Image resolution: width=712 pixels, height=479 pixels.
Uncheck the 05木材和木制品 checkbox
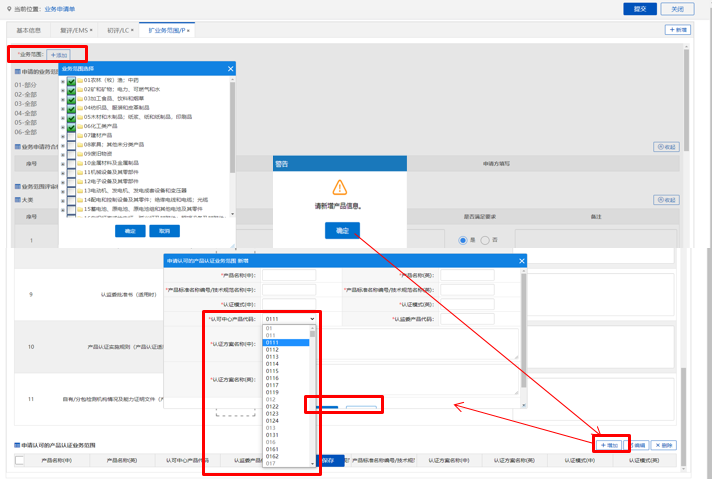pos(71,118)
